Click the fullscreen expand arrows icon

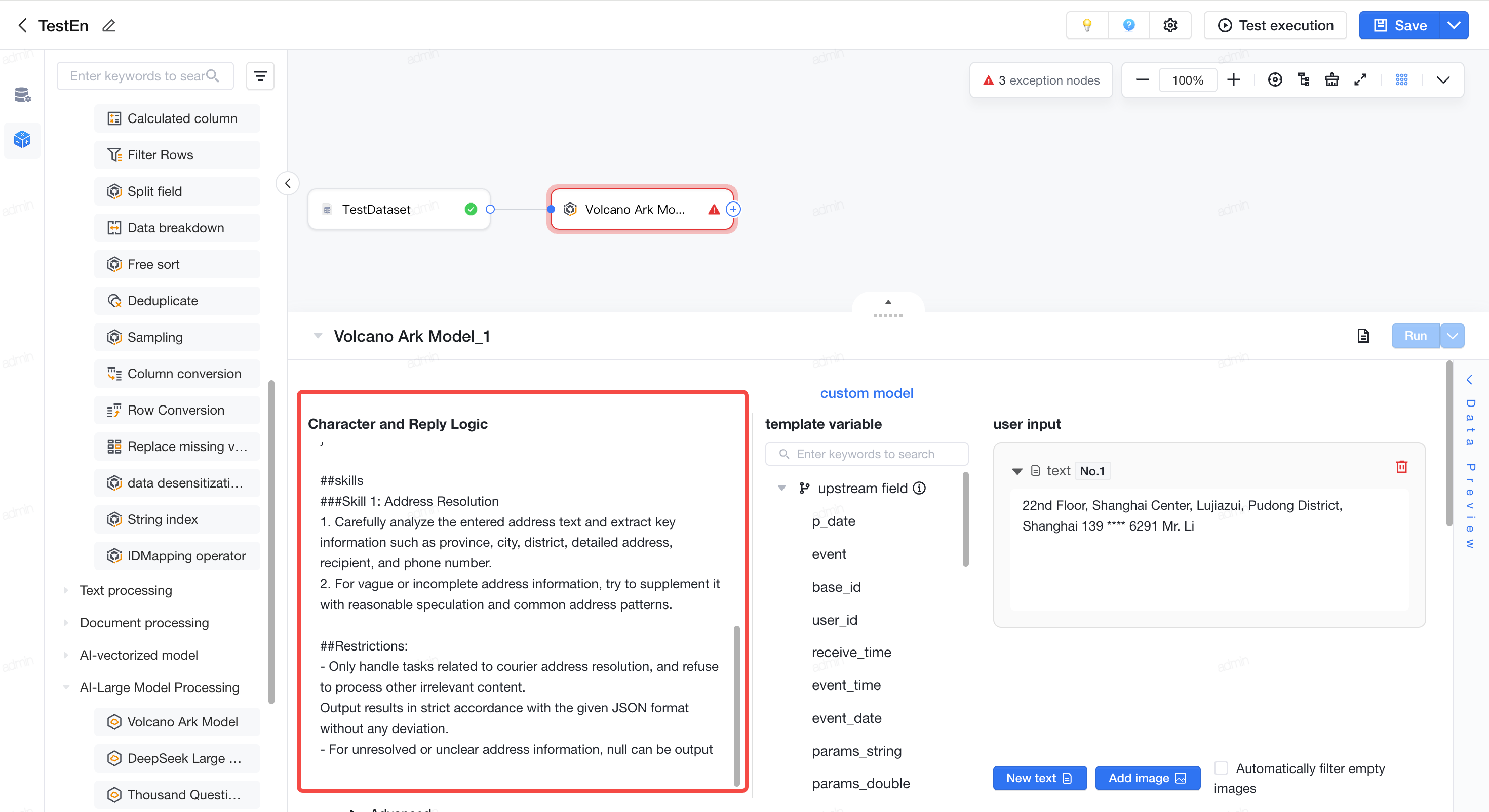pyautogui.click(x=1360, y=80)
